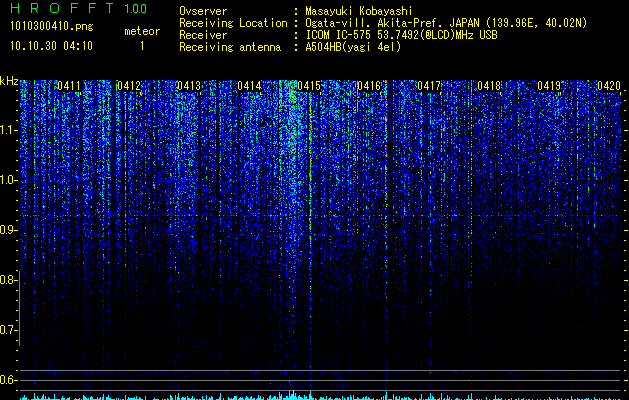
Task: Click the date stamp 10.10.30 04:10
Action: click(51, 46)
